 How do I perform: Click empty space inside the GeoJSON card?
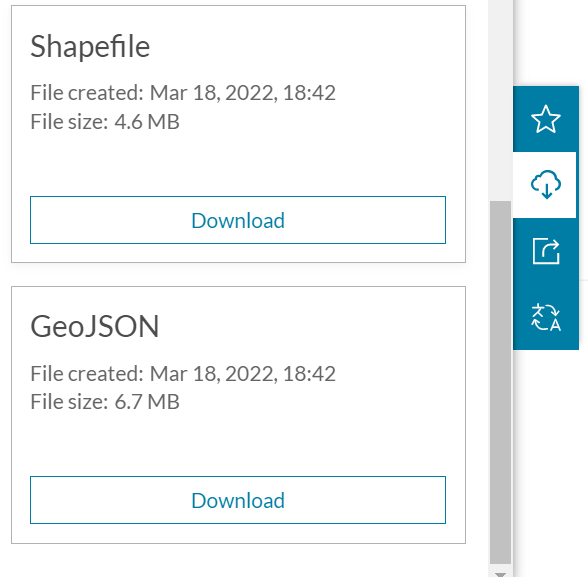coord(238,444)
